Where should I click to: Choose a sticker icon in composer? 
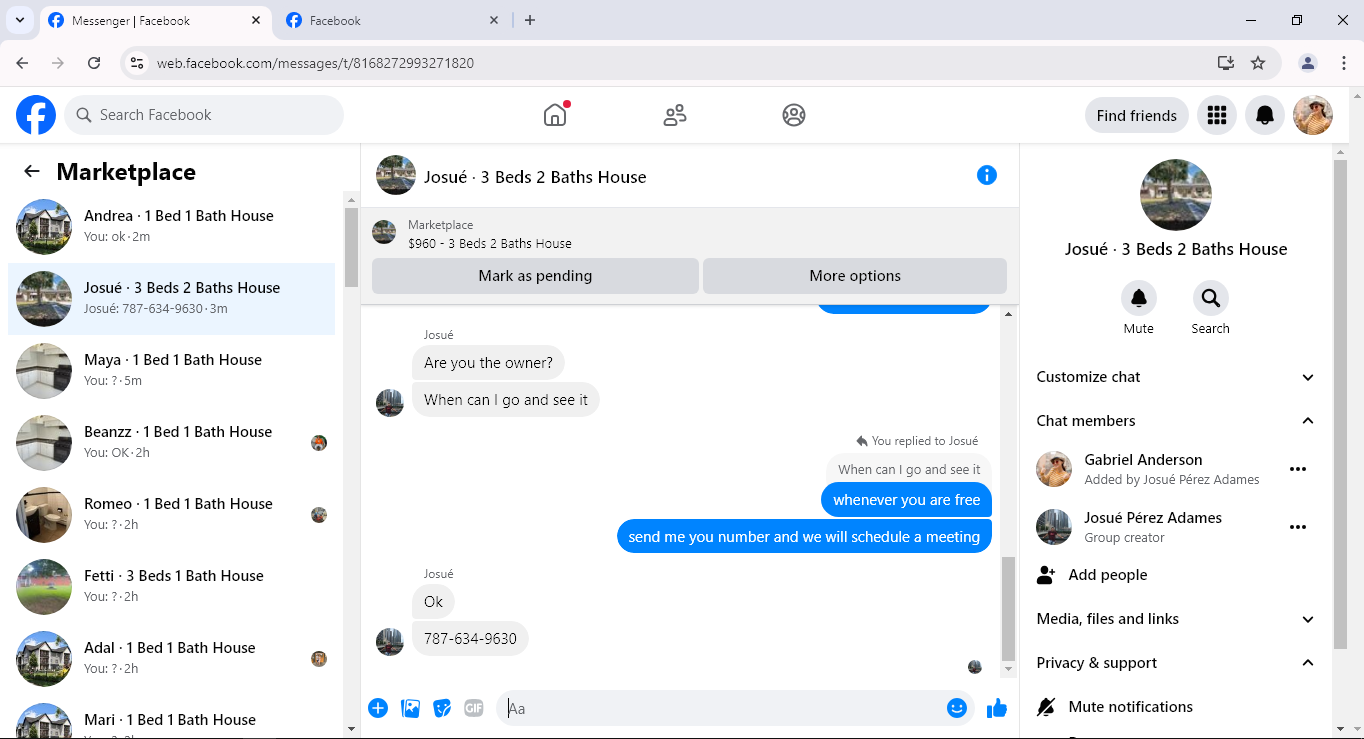pos(442,709)
